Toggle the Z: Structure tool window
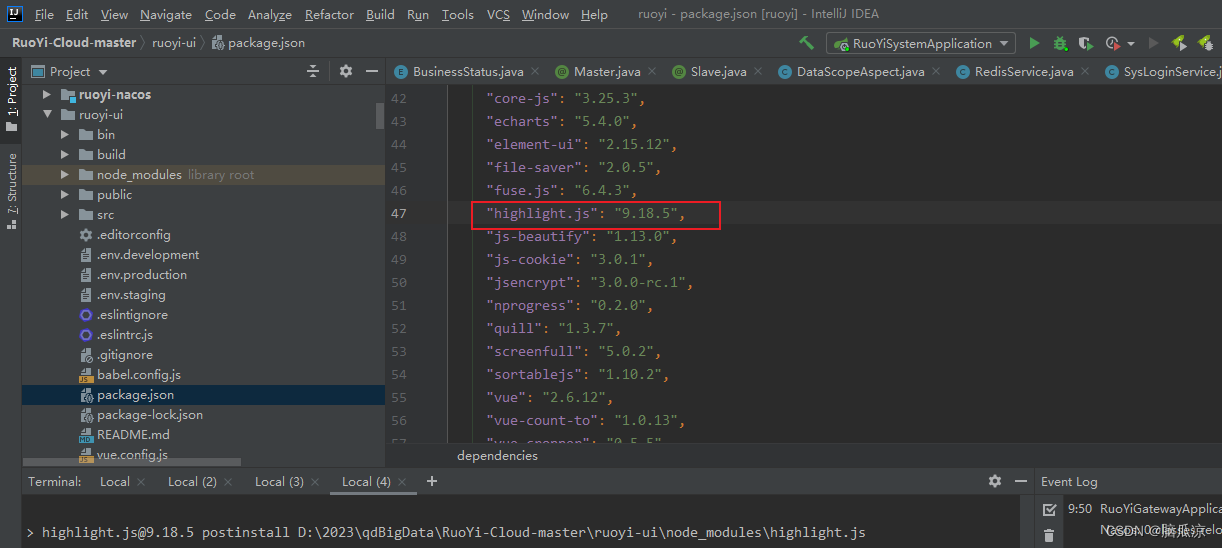This screenshot has height=548, width=1222. click(11, 191)
